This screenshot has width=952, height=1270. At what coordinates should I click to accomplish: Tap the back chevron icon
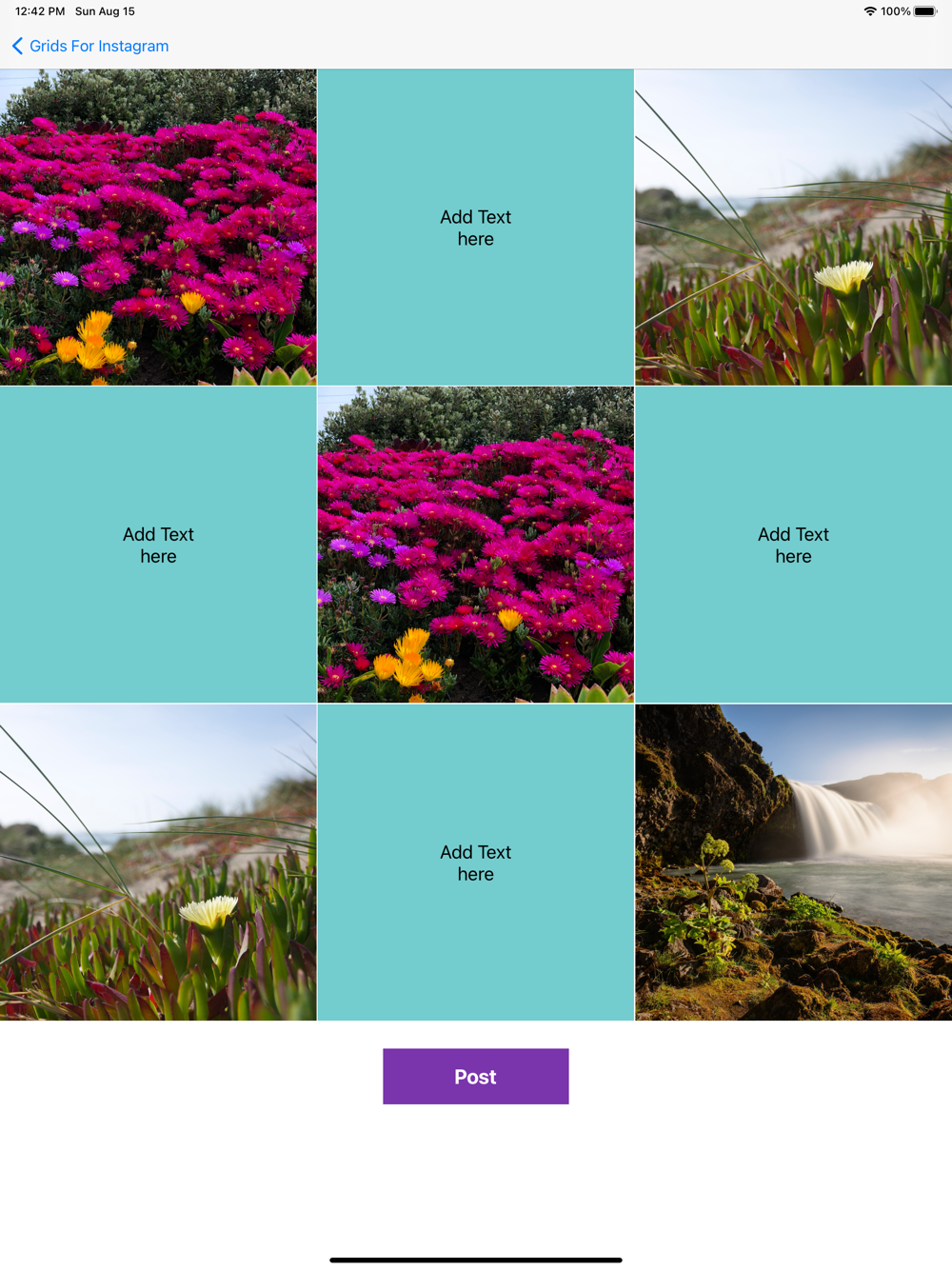(x=17, y=46)
